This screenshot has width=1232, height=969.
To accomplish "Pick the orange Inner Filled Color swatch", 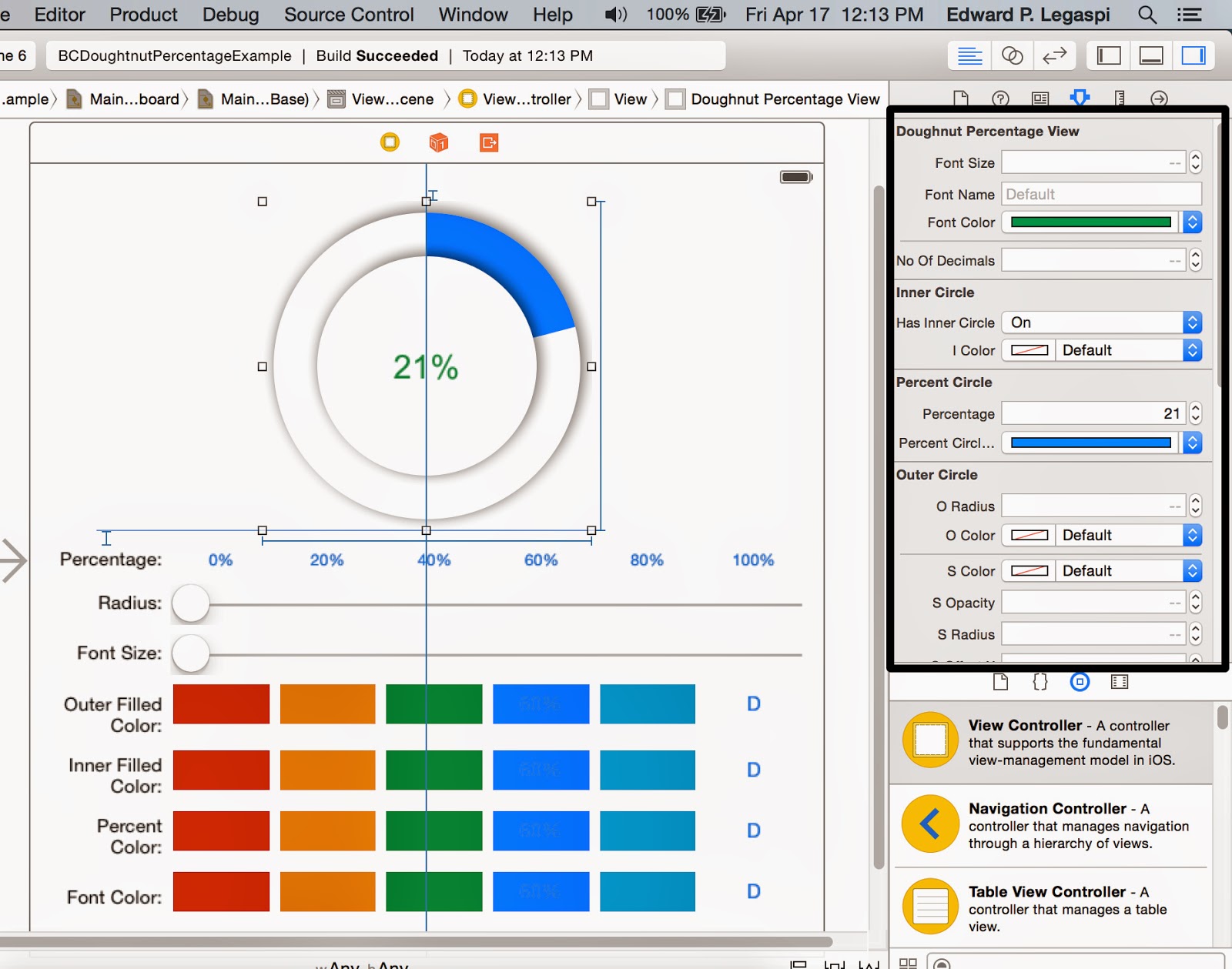I will 327,770.
